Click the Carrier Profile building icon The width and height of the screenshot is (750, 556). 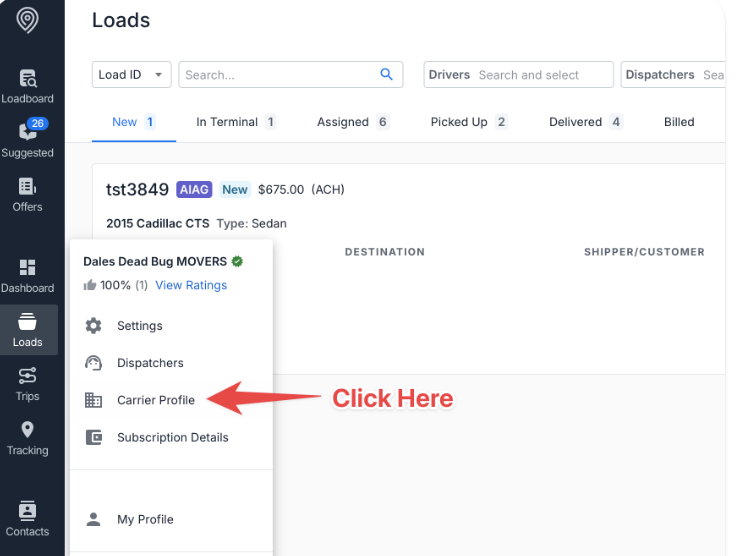[93, 400]
